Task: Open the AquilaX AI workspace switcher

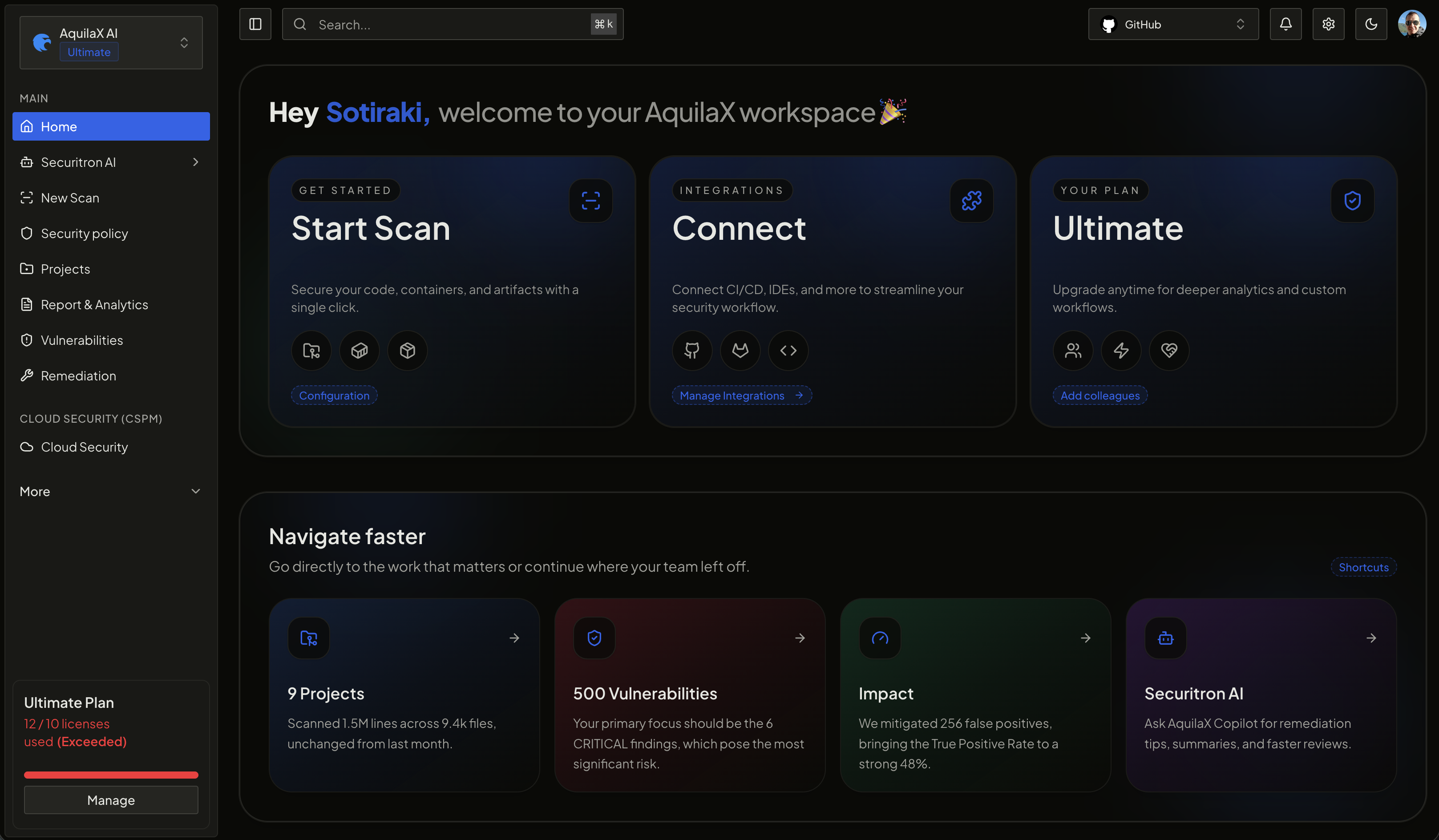Action: 111,42
